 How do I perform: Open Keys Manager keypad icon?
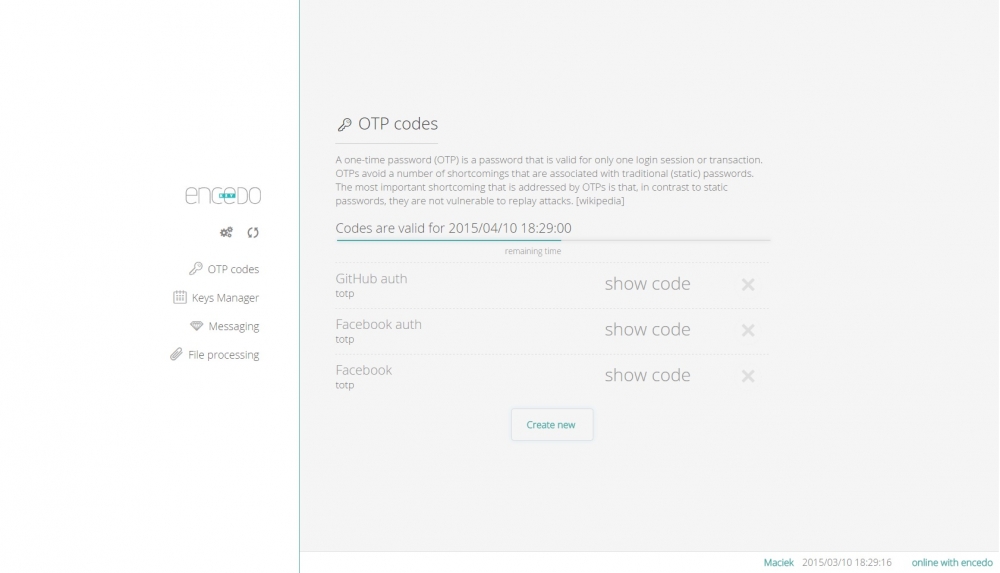(x=180, y=297)
